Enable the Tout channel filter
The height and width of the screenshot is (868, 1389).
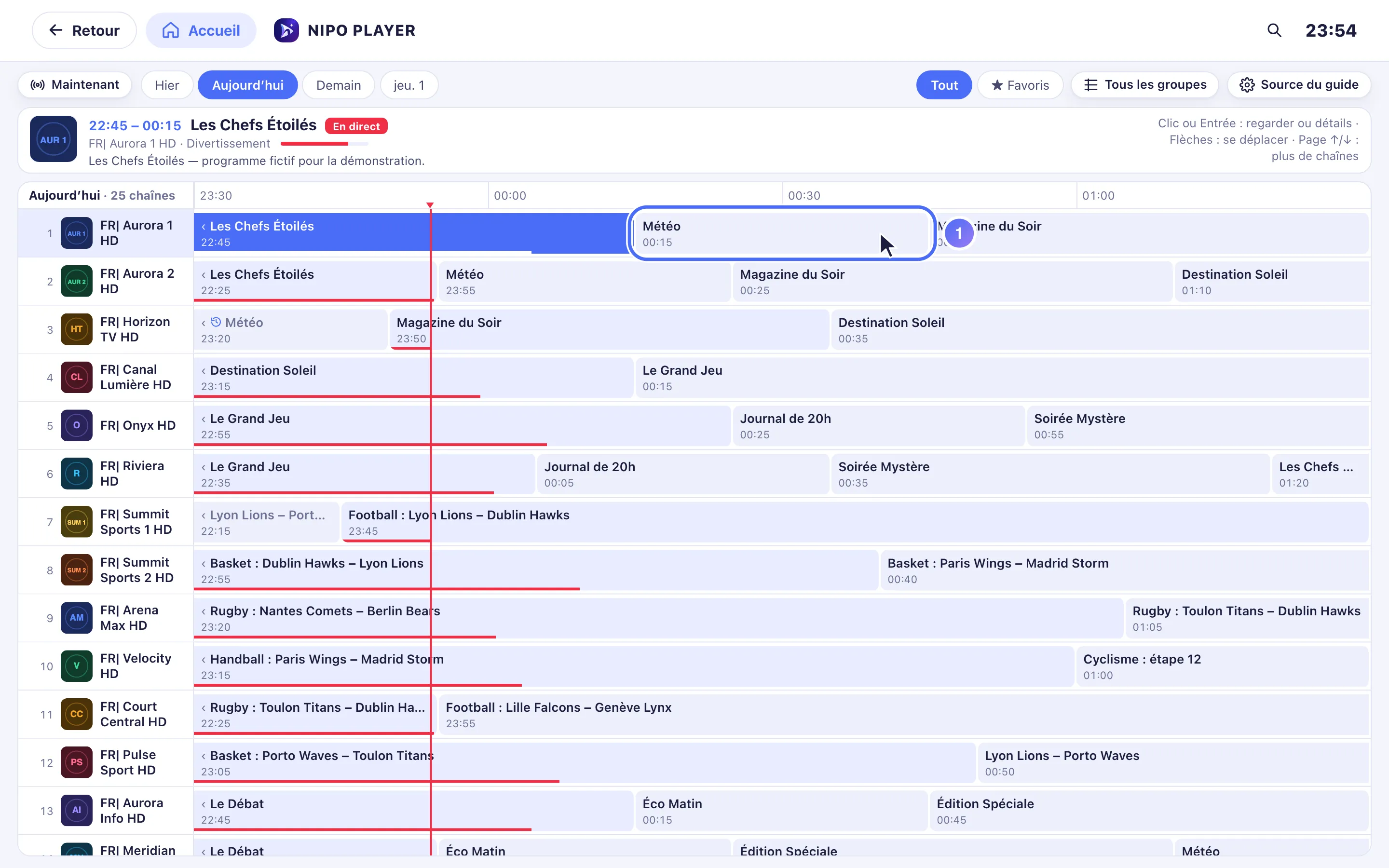click(x=943, y=85)
